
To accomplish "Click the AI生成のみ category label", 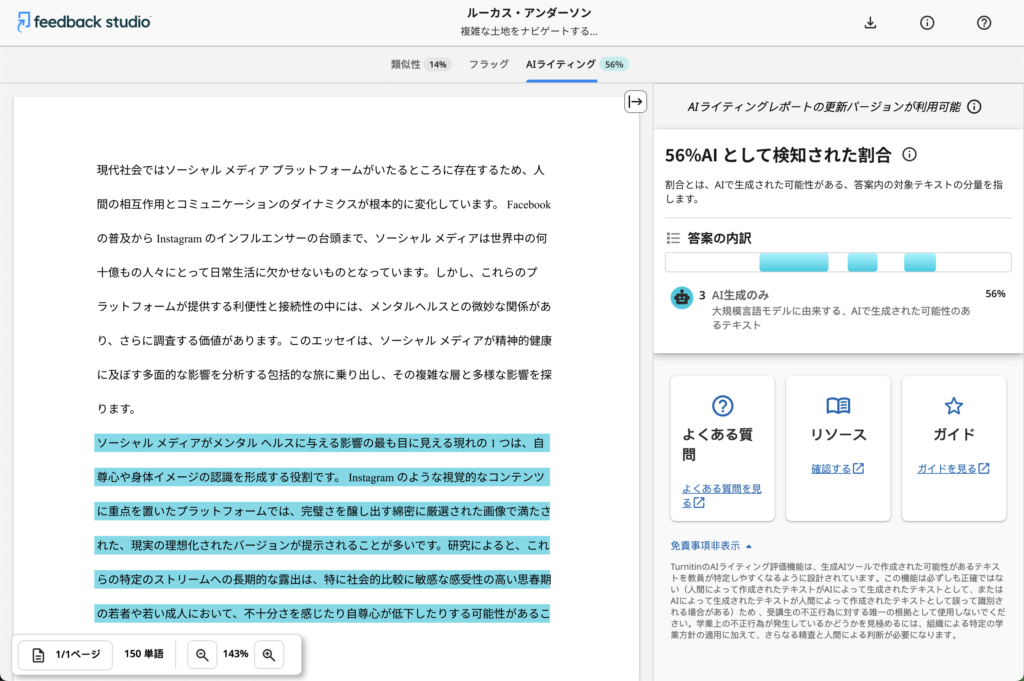I will point(740,295).
